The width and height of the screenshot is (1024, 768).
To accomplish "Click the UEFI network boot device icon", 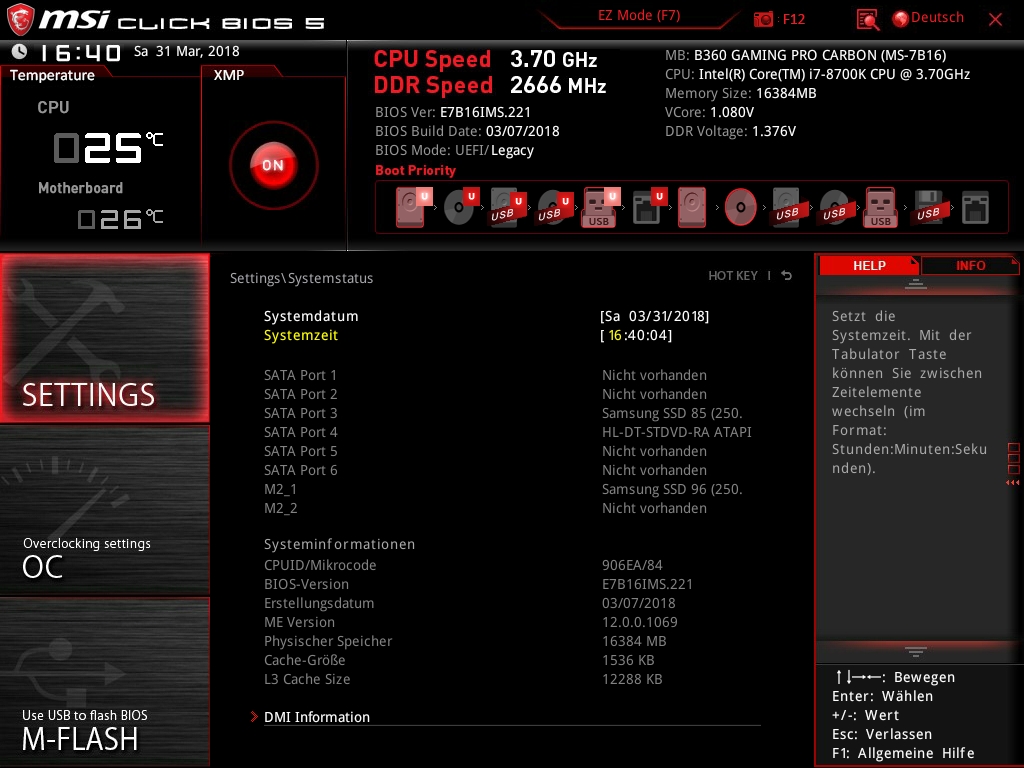I will 648,207.
